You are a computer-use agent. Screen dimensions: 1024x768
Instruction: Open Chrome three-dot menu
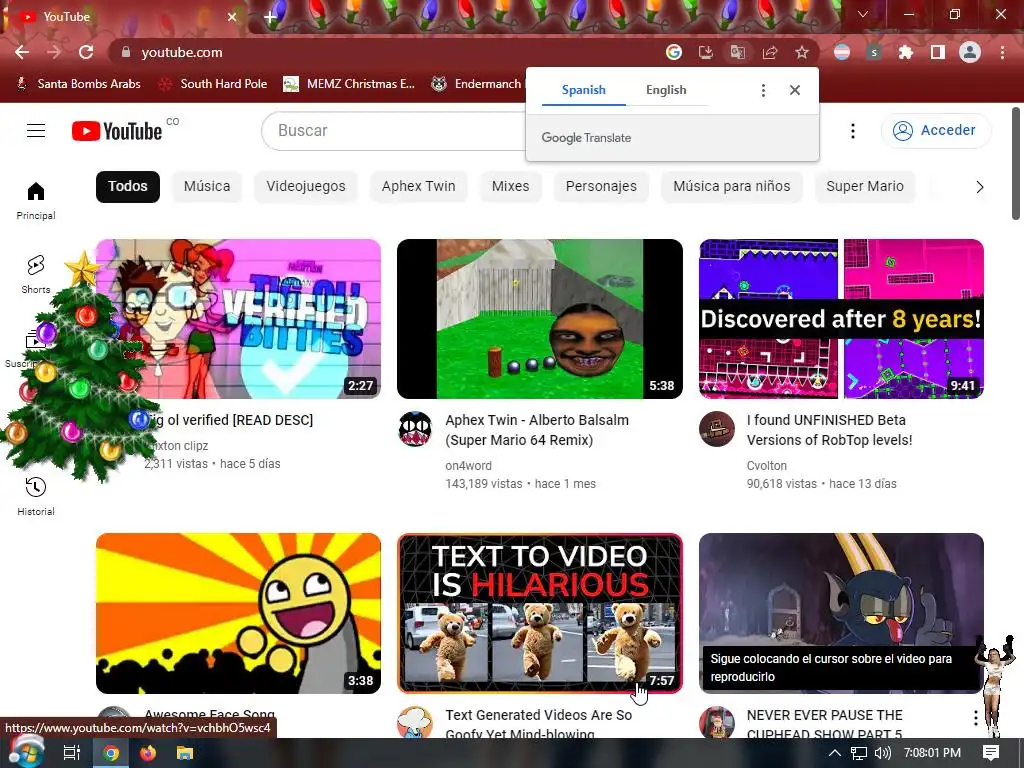(1002, 52)
